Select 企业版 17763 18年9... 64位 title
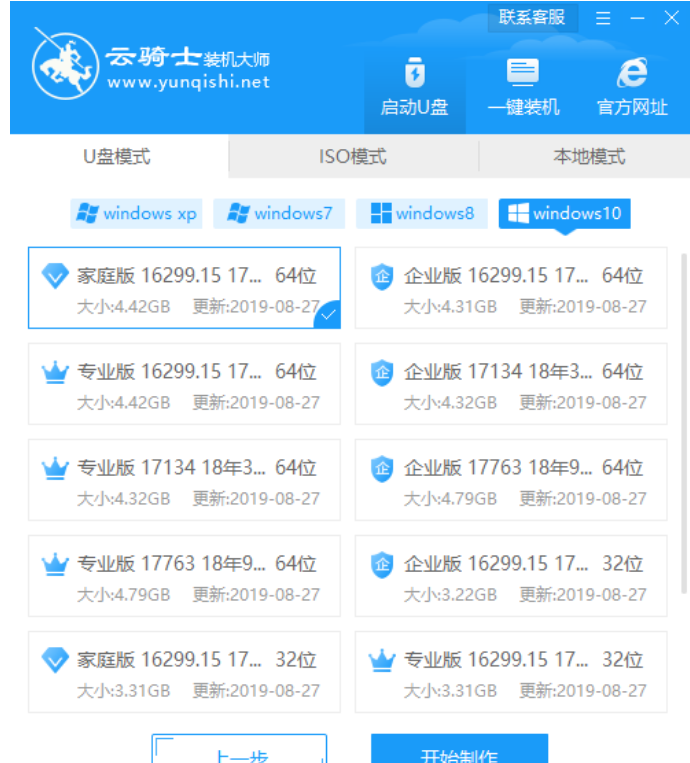This screenshot has width=690, height=763. [x=524, y=468]
